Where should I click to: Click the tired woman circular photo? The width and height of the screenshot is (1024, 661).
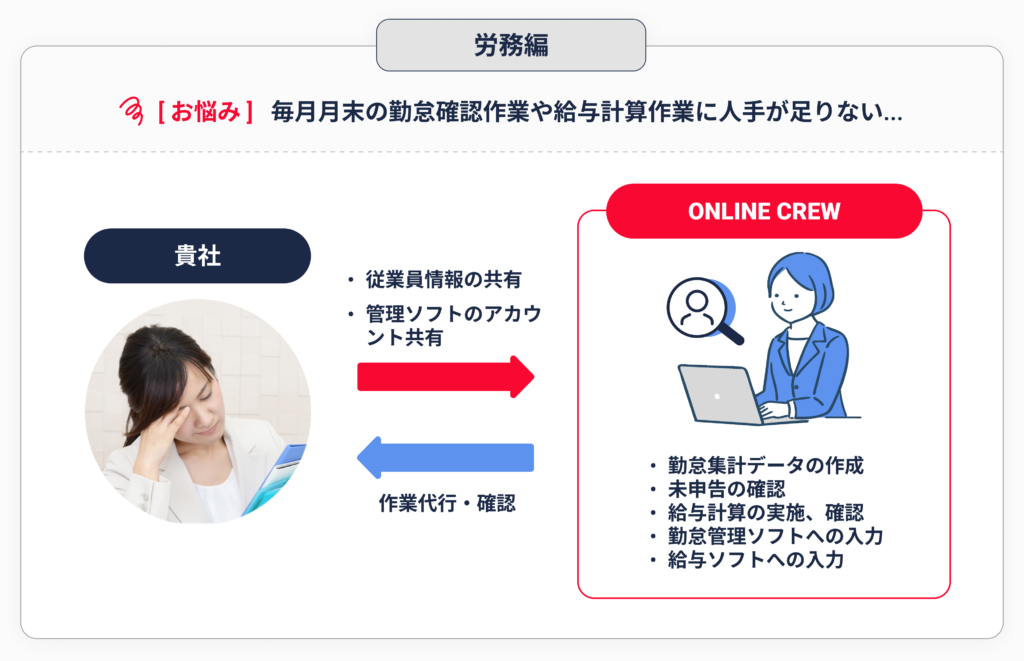198,411
